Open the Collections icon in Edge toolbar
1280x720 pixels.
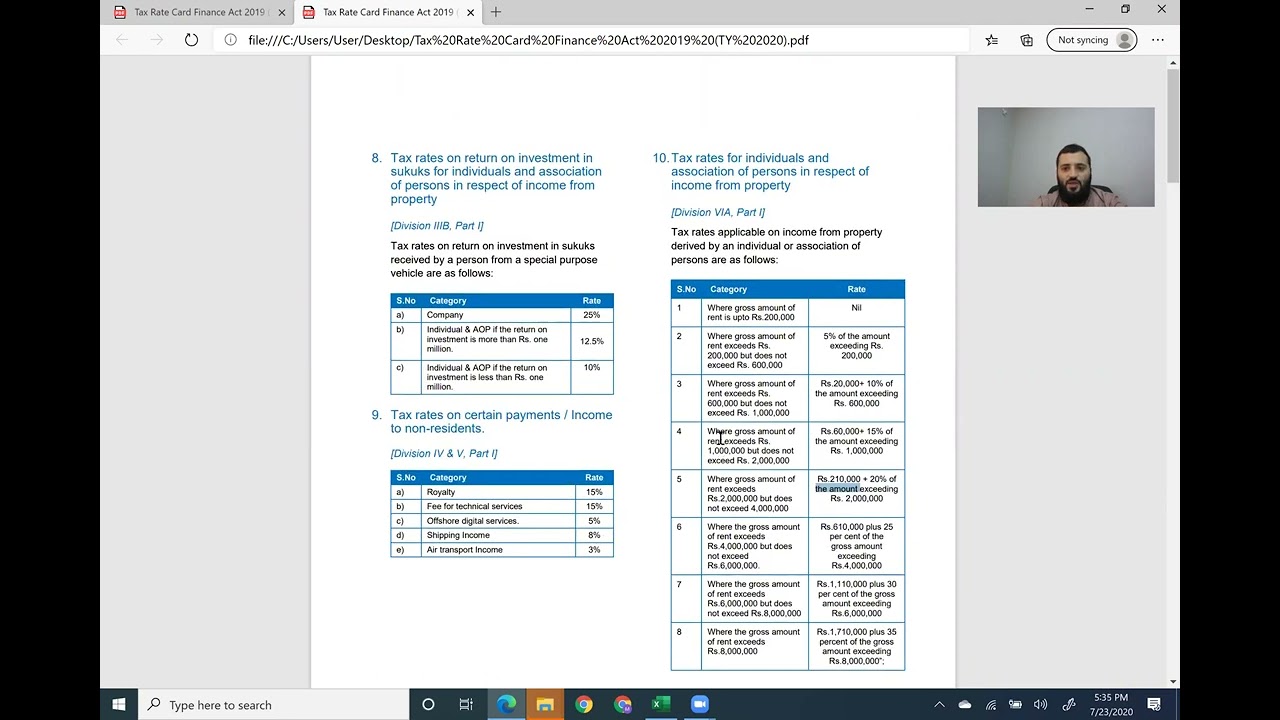pyautogui.click(x=1026, y=40)
